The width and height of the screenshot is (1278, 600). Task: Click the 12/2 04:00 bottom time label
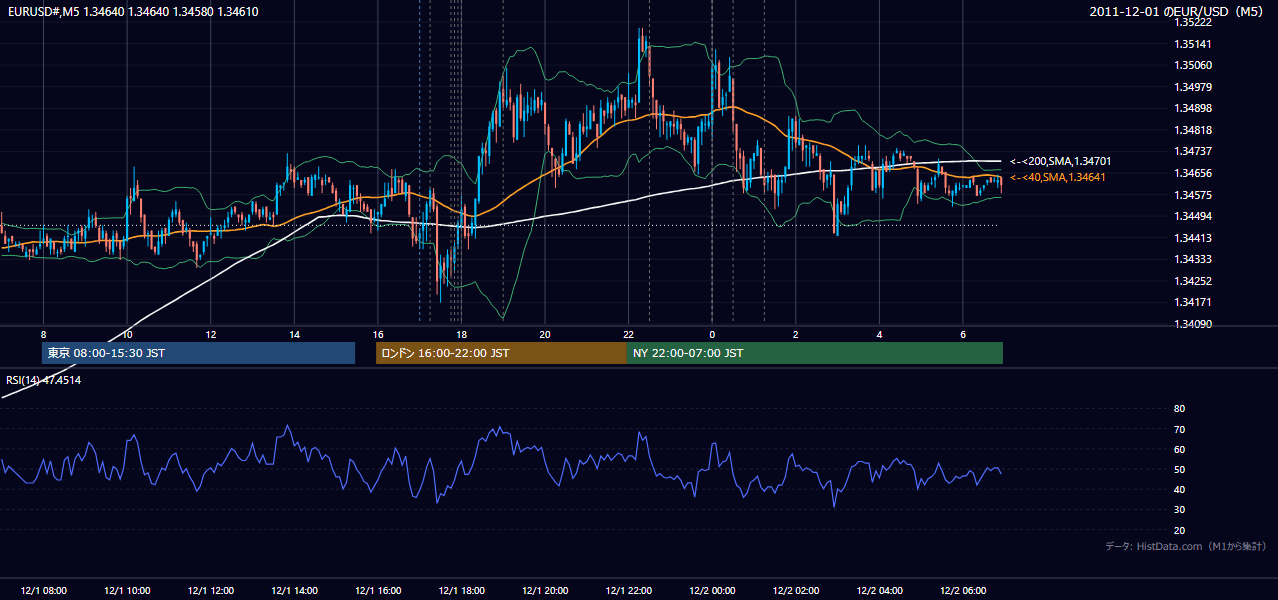pos(879,591)
